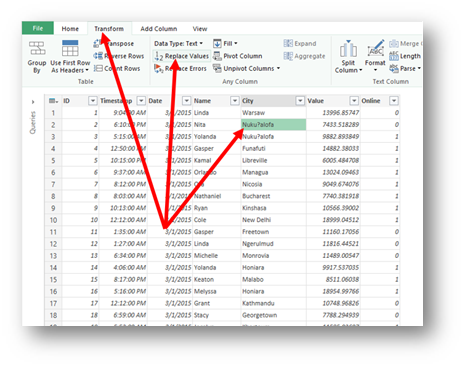This screenshot has height=368, width=465.
Task: Open the Value column filter dropdown
Action: [x=354, y=101]
